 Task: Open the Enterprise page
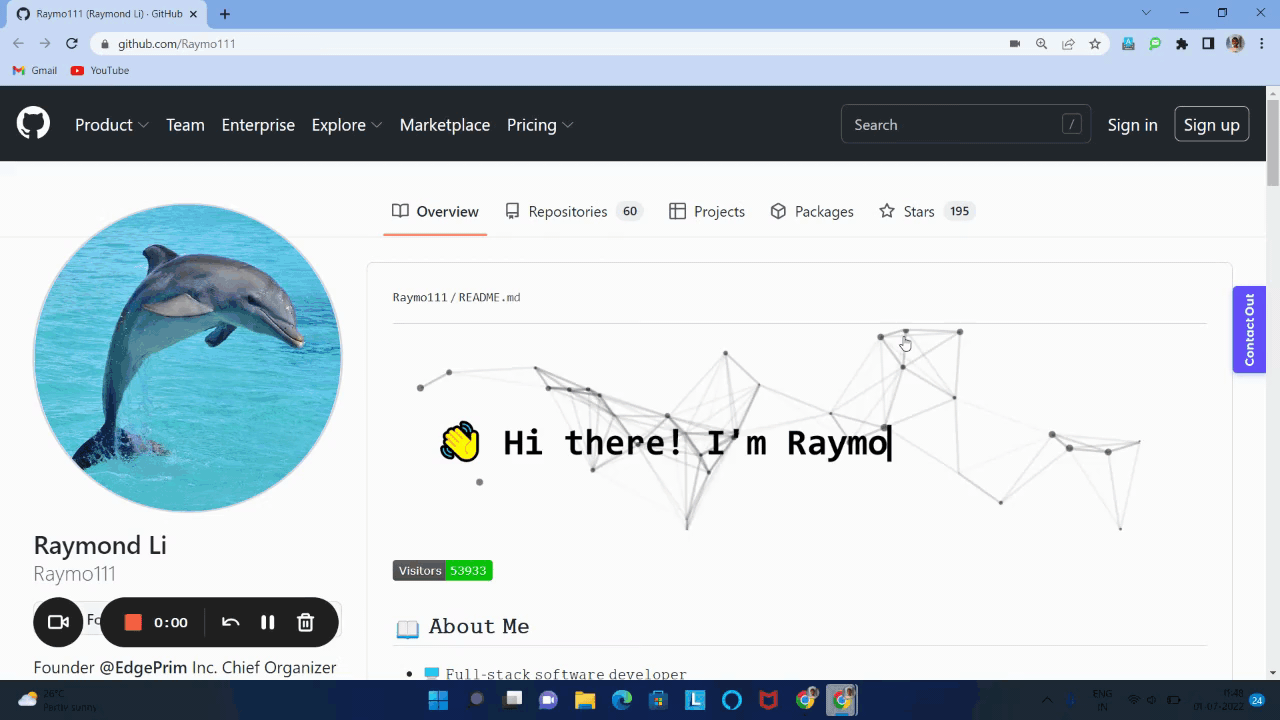coord(258,125)
